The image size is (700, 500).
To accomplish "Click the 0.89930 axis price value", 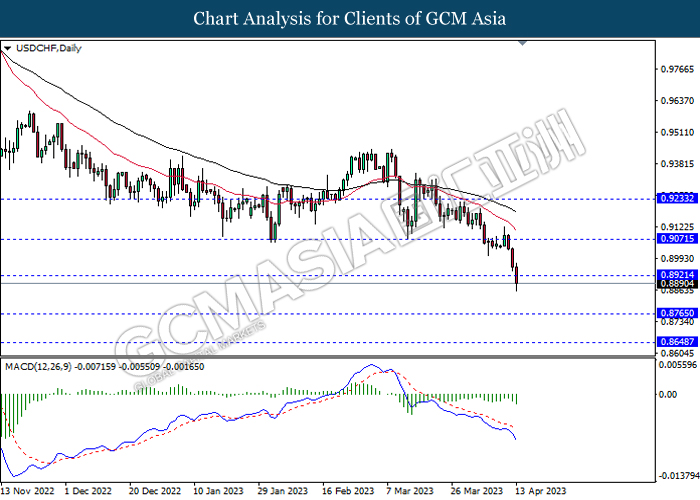I will pos(677,258).
